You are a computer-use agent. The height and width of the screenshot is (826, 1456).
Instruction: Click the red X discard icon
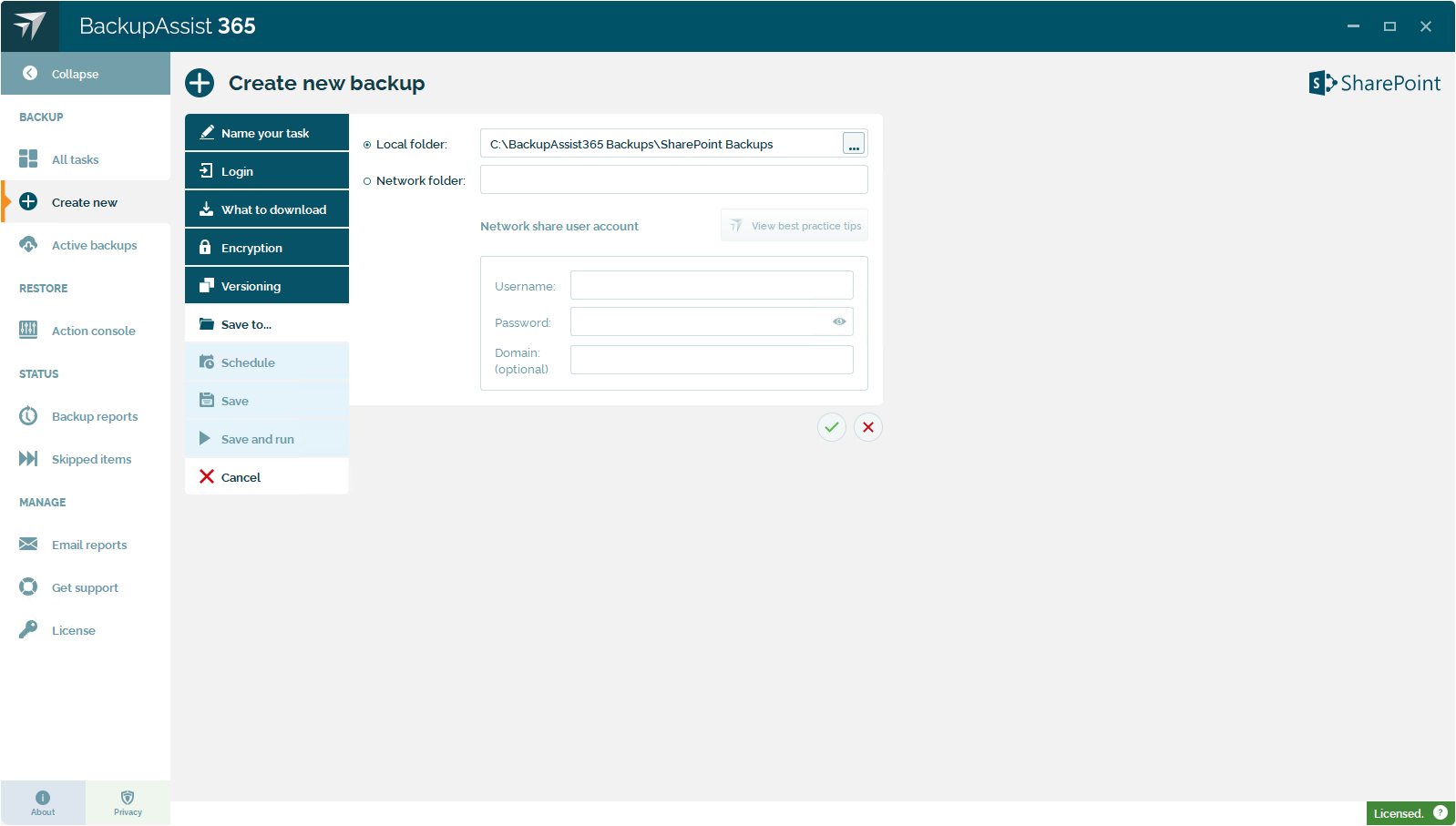(868, 427)
